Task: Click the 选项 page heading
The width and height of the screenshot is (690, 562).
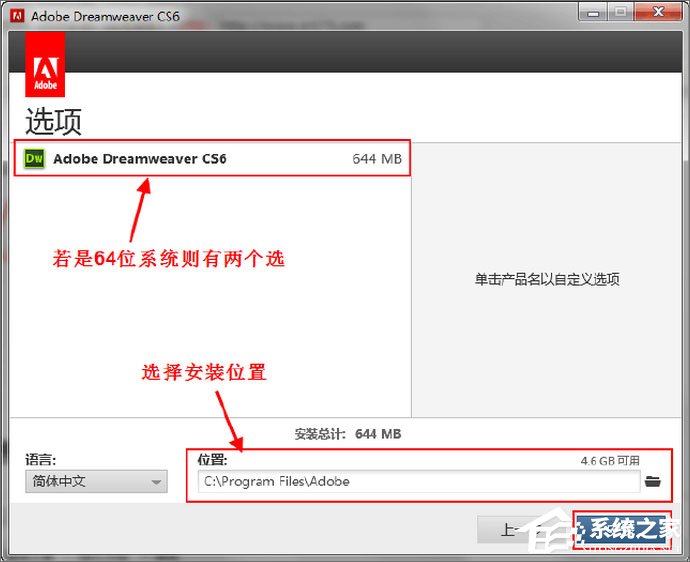Action: tap(53, 121)
